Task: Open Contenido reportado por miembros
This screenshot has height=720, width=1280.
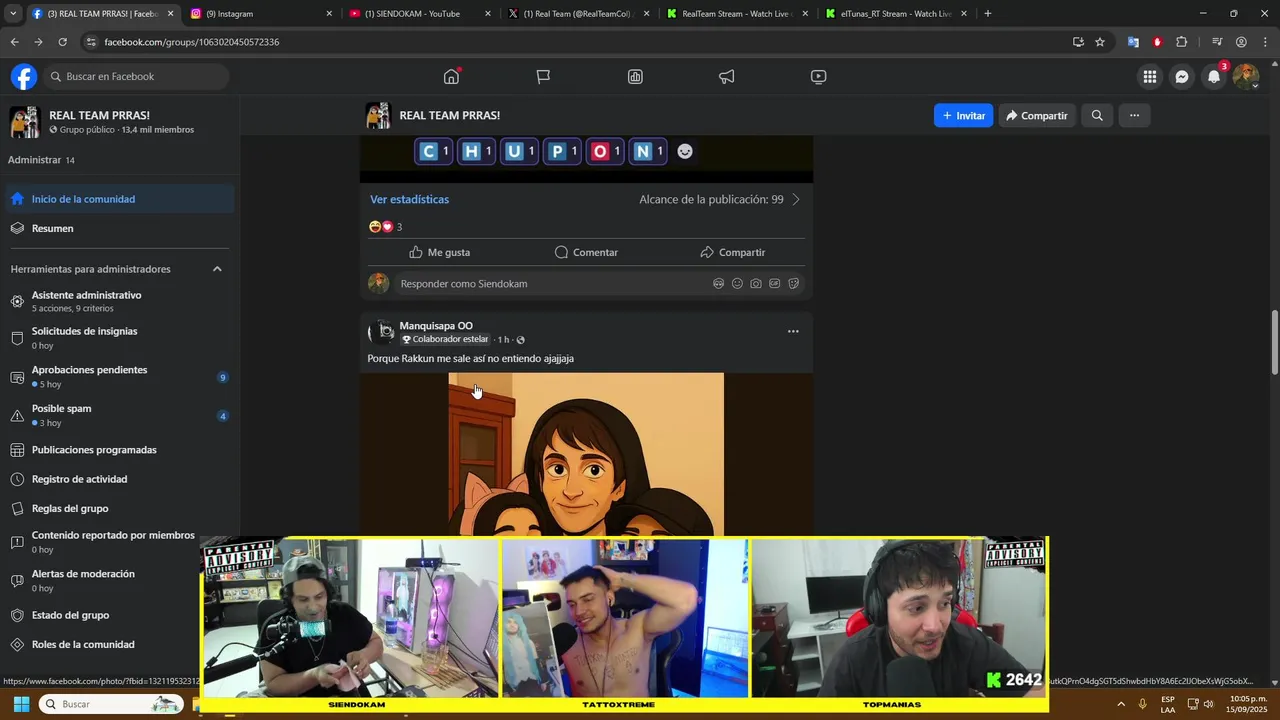Action: (119, 542)
